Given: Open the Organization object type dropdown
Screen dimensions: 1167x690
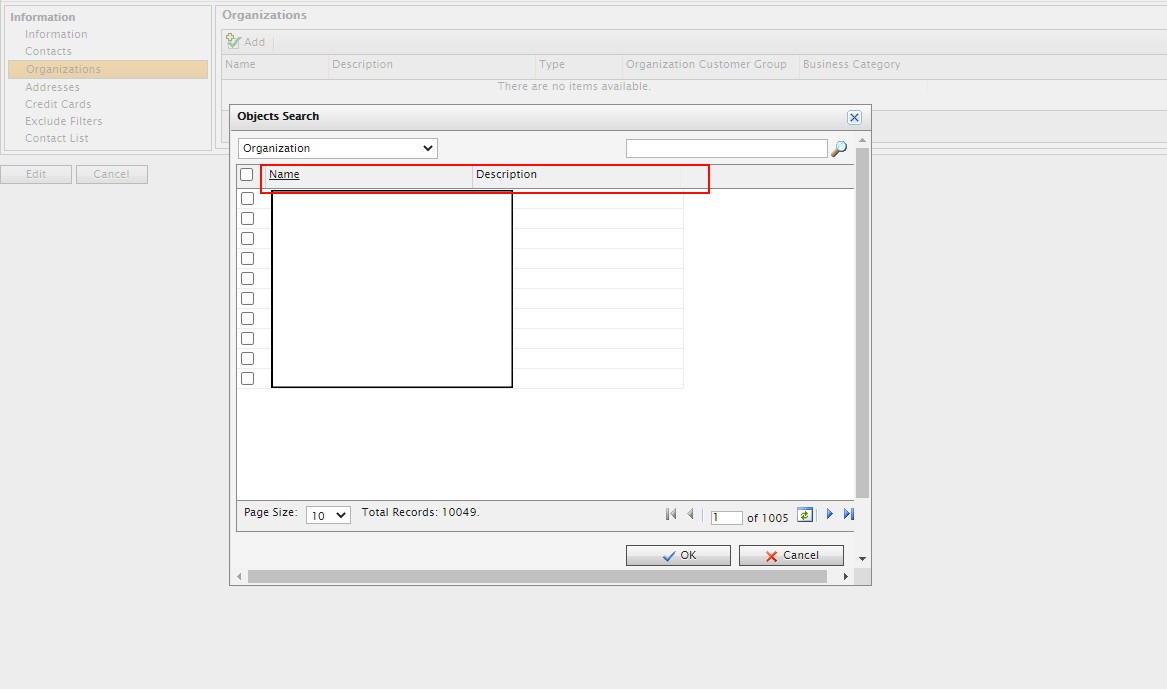Looking at the screenshot, I should pos(338,148).
